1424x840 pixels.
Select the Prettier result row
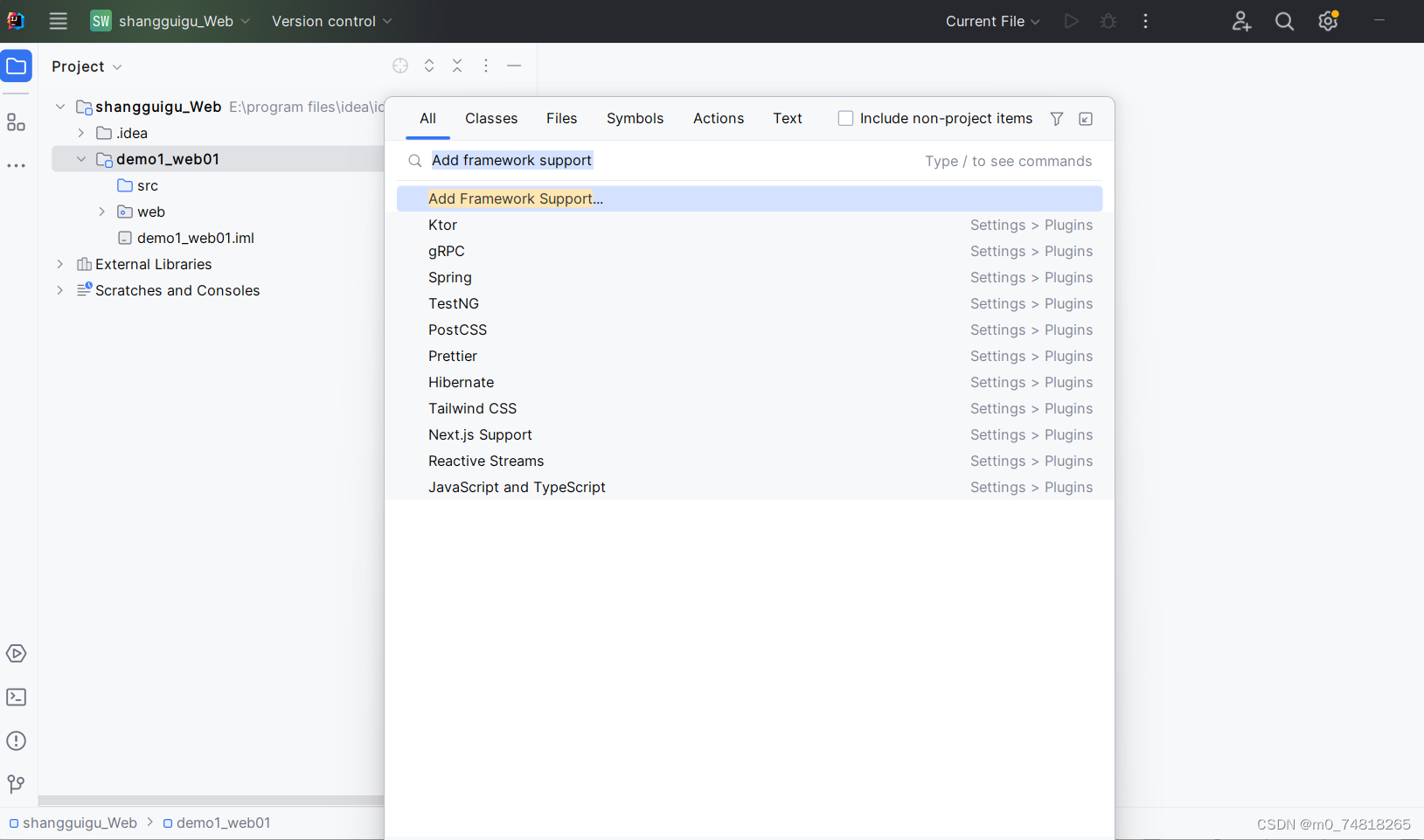(x=749, y=356)
